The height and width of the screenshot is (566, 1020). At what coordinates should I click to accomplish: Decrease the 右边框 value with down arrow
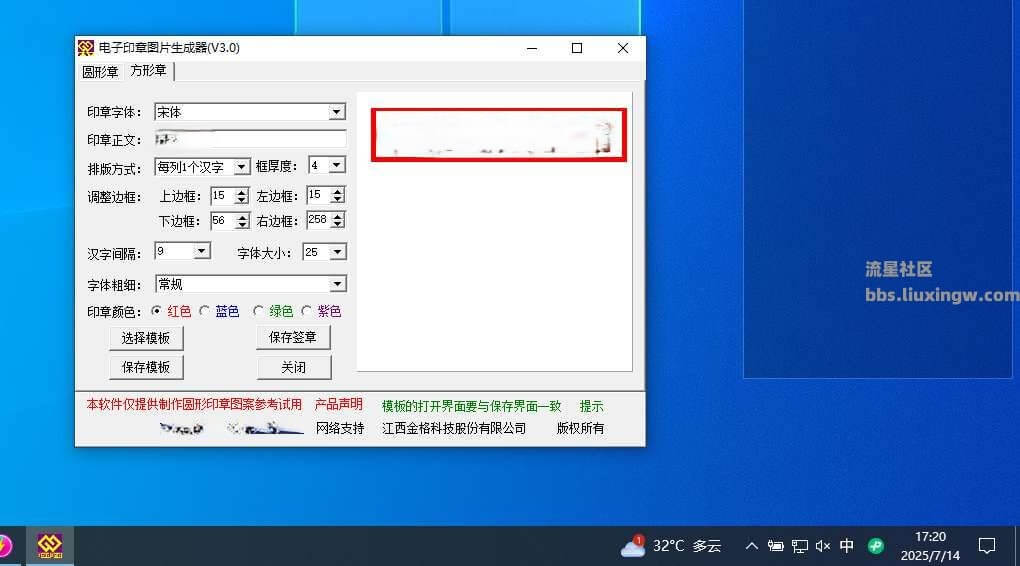pos(337,224)
